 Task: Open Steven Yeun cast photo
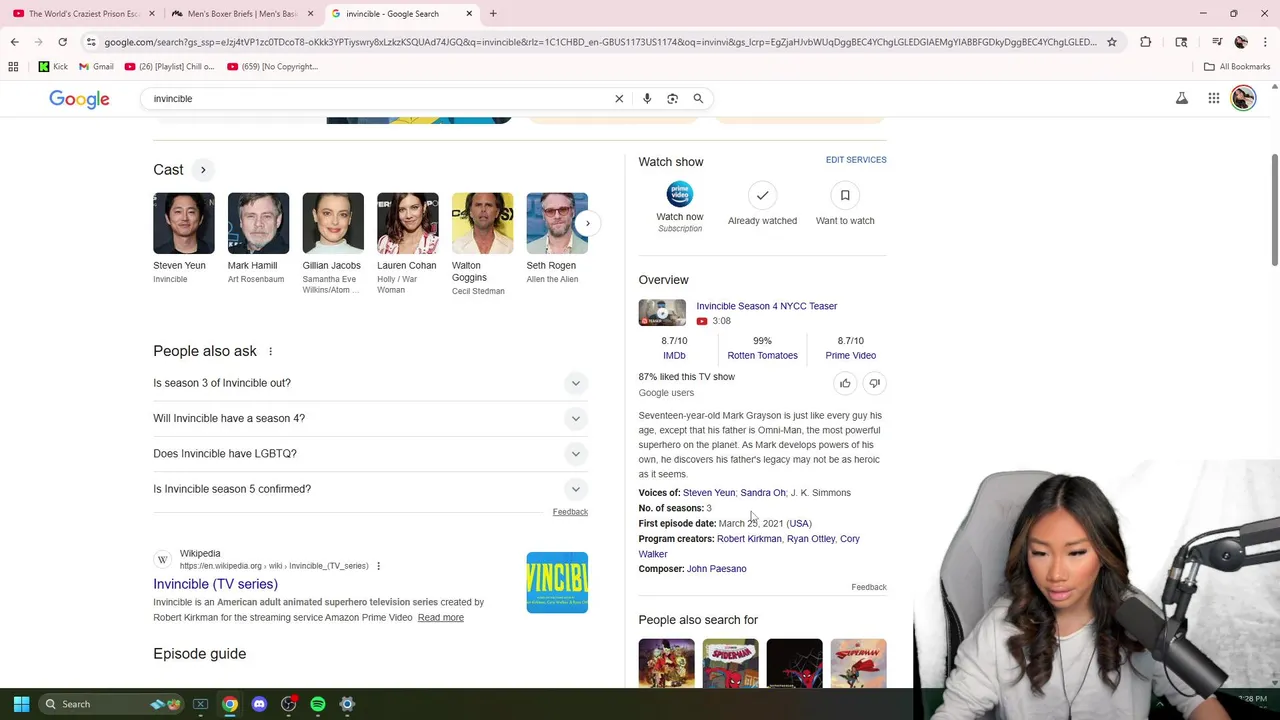click(183, 223)
